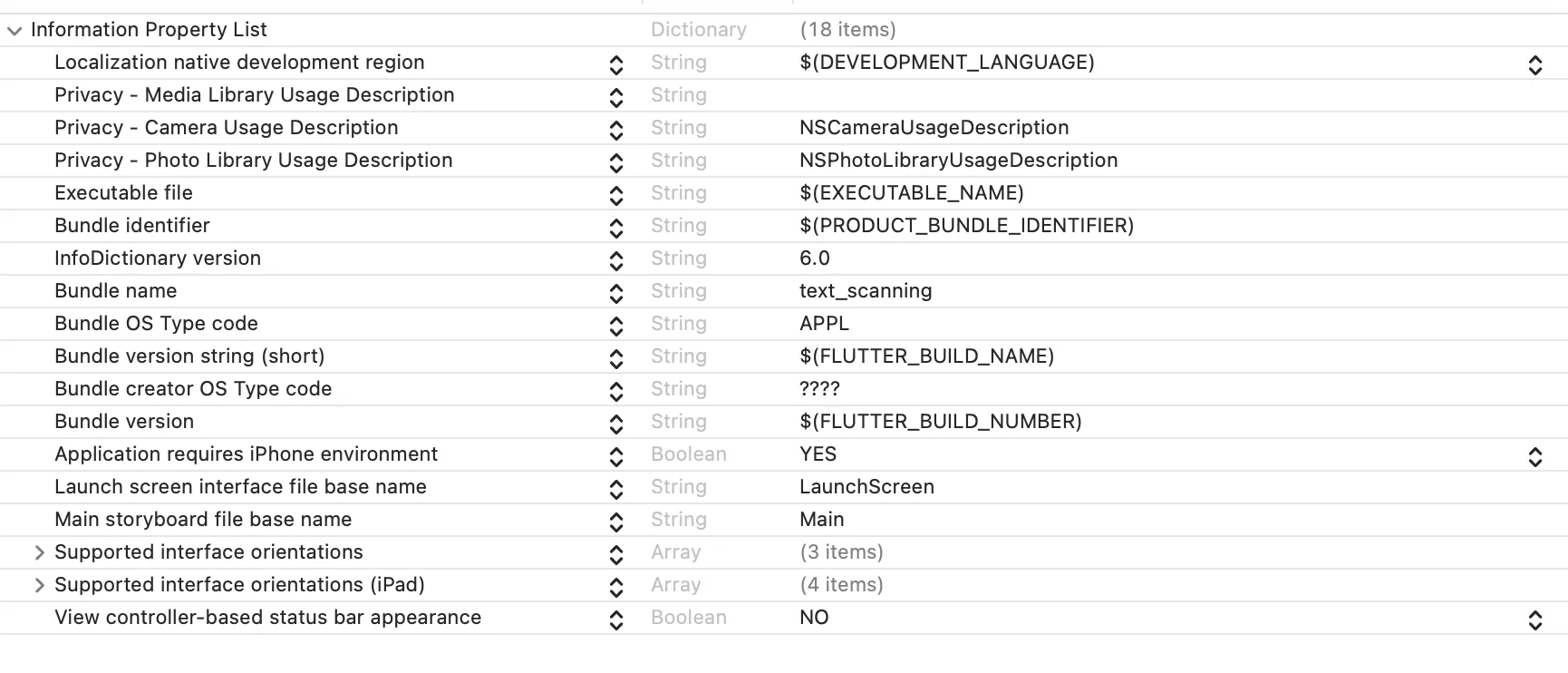Click the key stepper for Bundle name

[616, 291]
